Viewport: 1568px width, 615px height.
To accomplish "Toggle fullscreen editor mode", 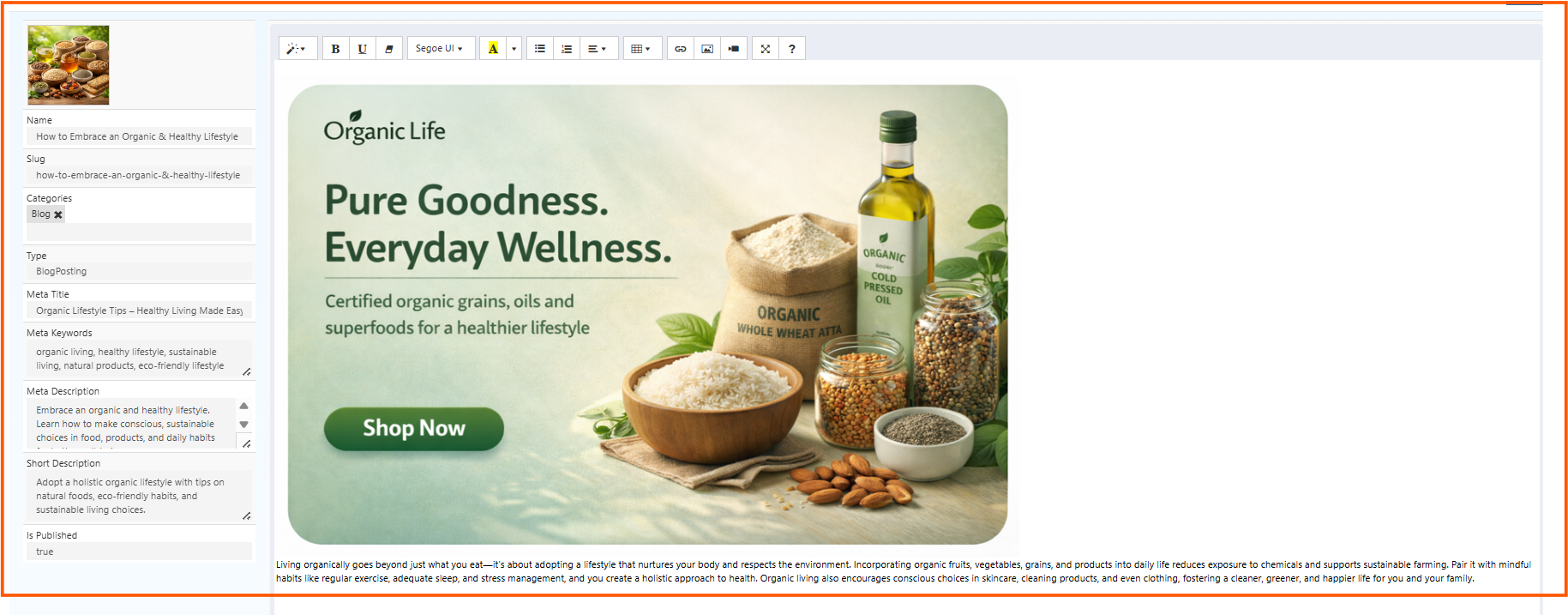I will tap(766, 49).
